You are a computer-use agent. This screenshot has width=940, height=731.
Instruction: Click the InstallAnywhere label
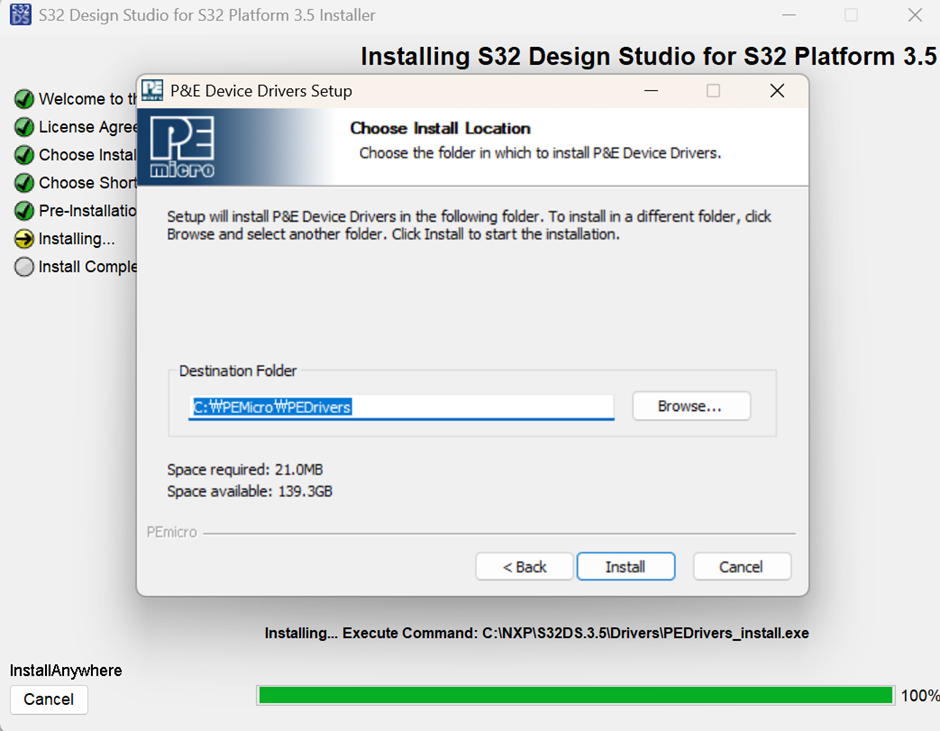66,670
